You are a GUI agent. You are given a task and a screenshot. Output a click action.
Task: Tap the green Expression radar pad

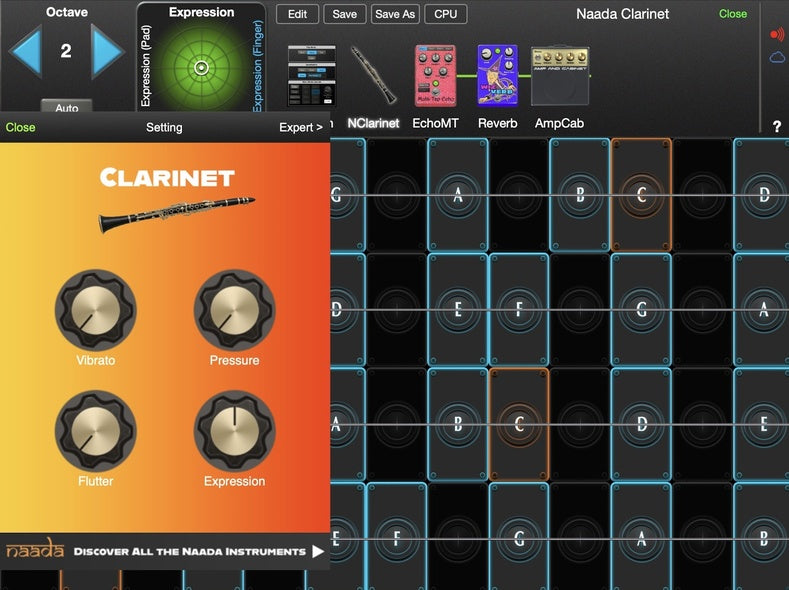[x=201, y=67]
